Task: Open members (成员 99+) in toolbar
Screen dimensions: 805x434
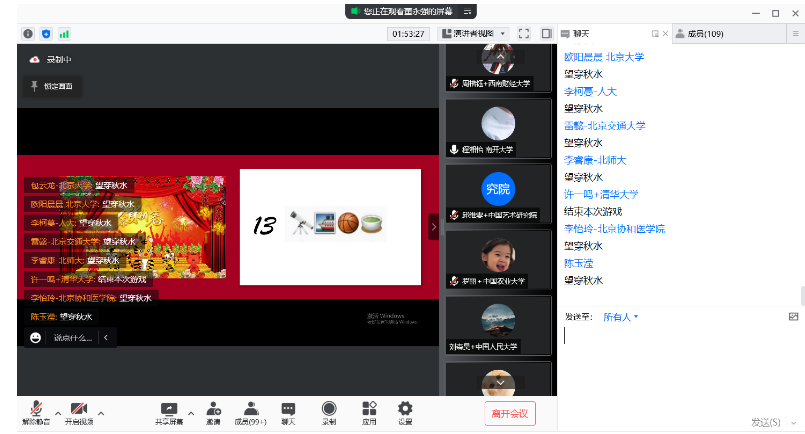Action: point(251,413)
